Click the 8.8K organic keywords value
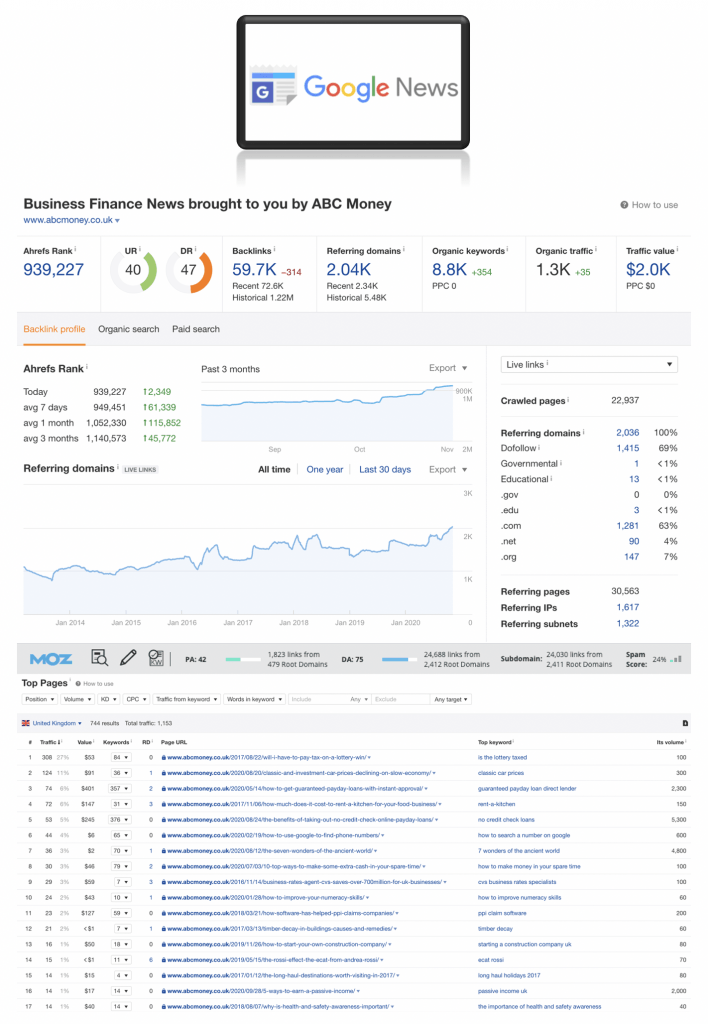Image resolution: width=708 pixels, height=1024 pixels. tap(449, 270)
